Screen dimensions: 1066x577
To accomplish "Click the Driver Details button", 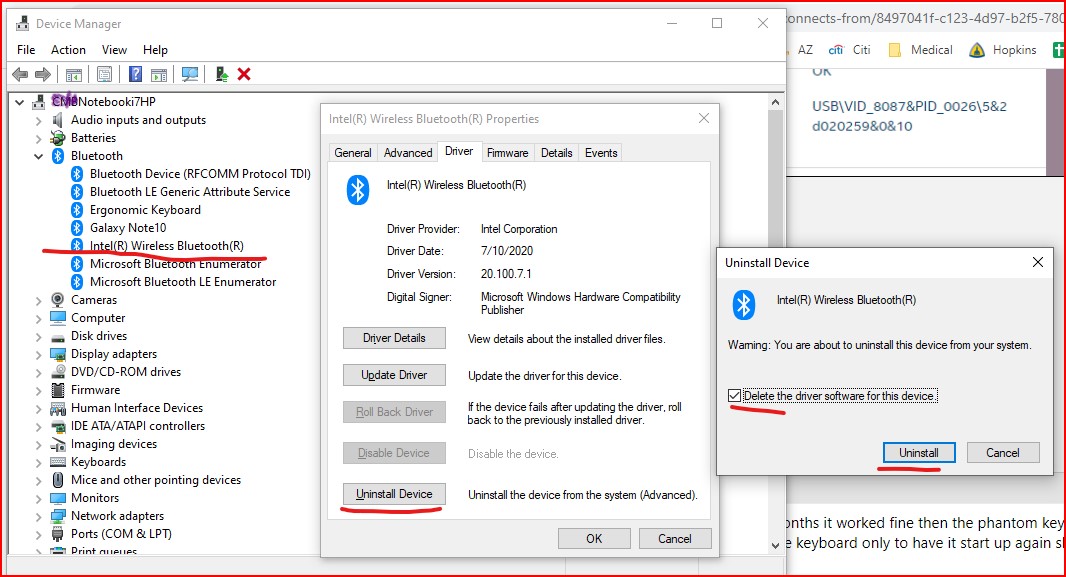I will pyautogui.click(x=394, y=338).
